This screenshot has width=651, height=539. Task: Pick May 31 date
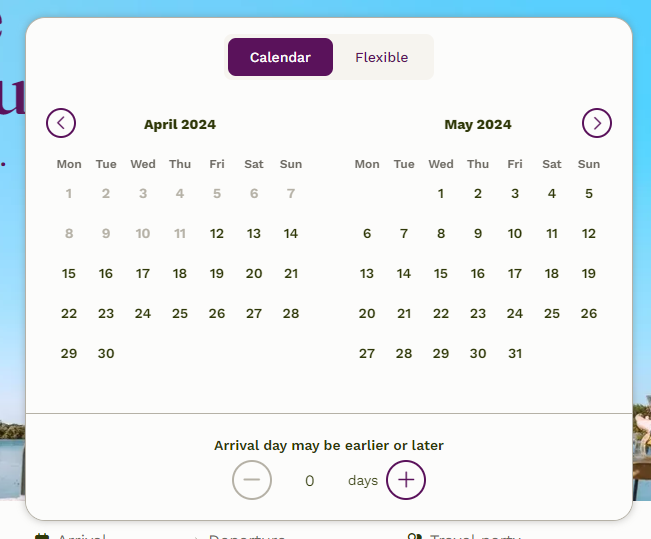(515, 353)
